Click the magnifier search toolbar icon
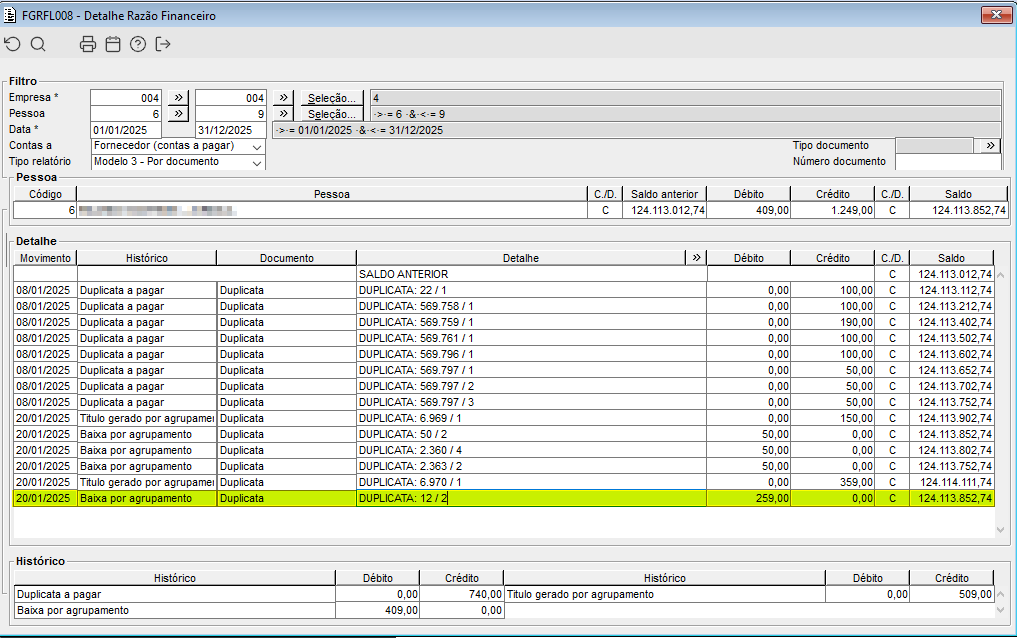This screenshot has height=638, width=1017. click(x=38, y=44)
